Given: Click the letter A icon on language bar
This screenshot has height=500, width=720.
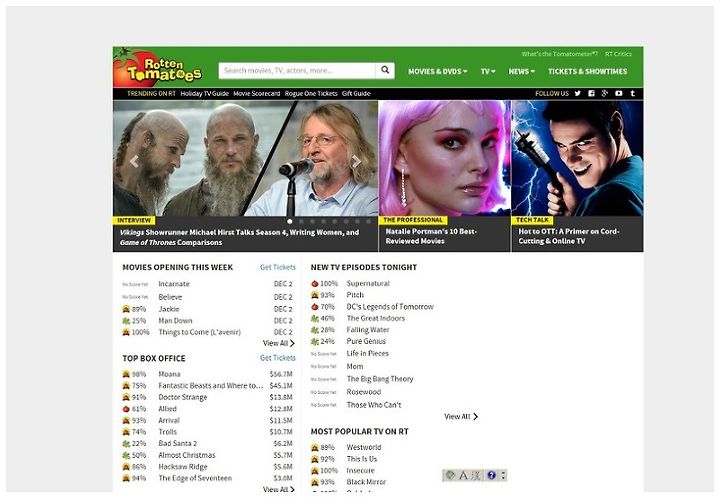Looking at the screenshot, I should click(x=463, y=475).
